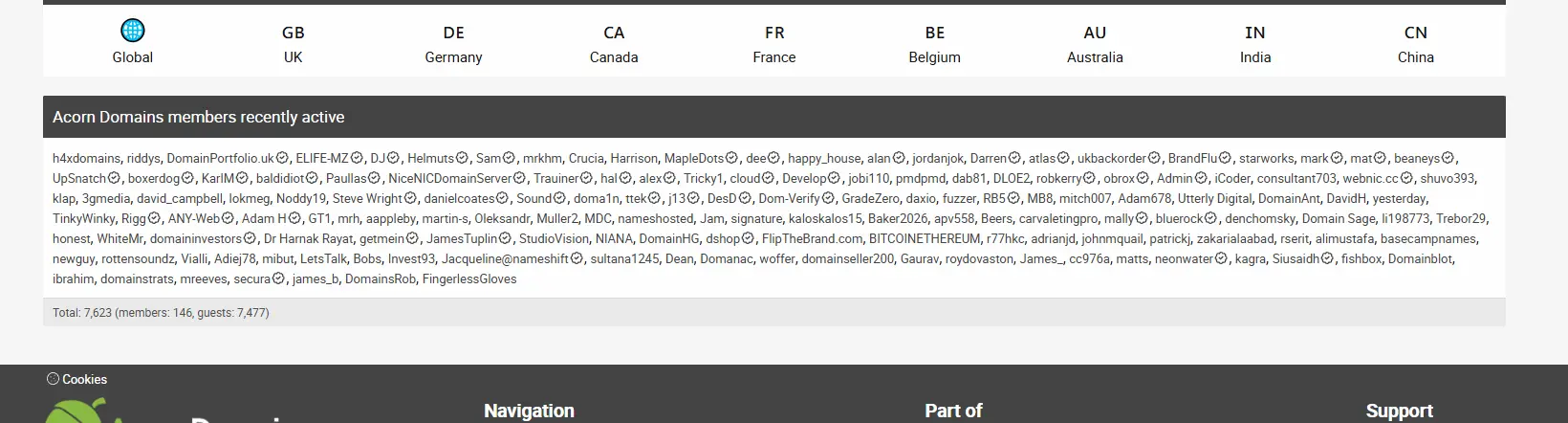Select the GB UK country option
This screenshot has height=423, width=1568.
(293, 44)
